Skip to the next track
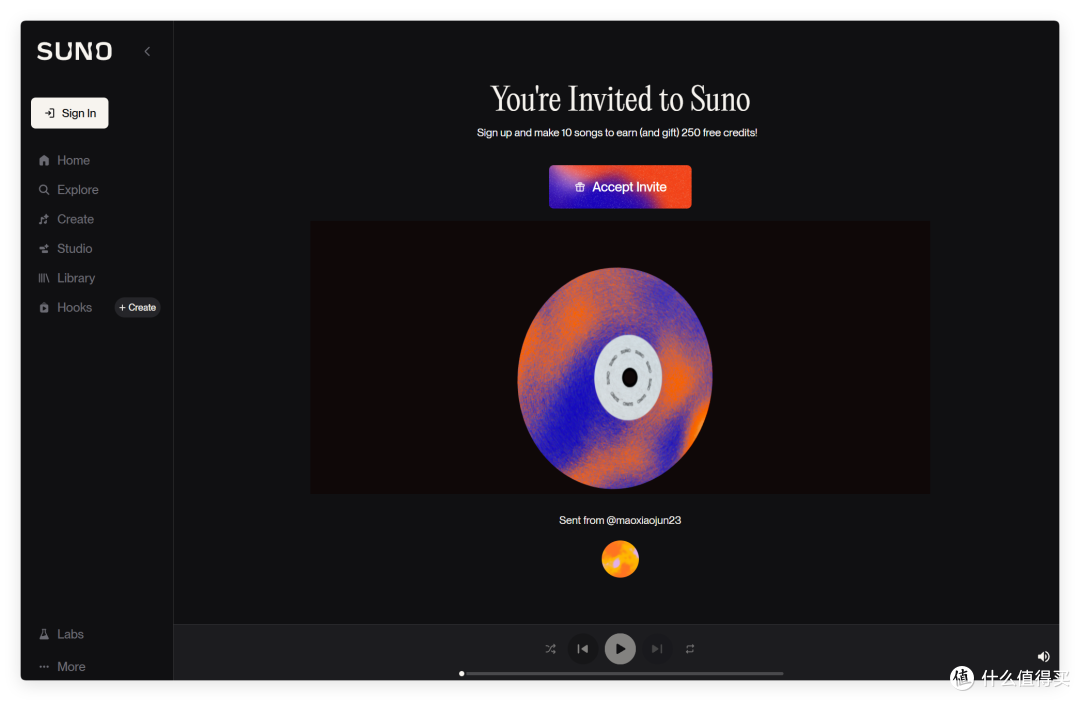Screen dimensions: 1080x701 click(657, 649)
